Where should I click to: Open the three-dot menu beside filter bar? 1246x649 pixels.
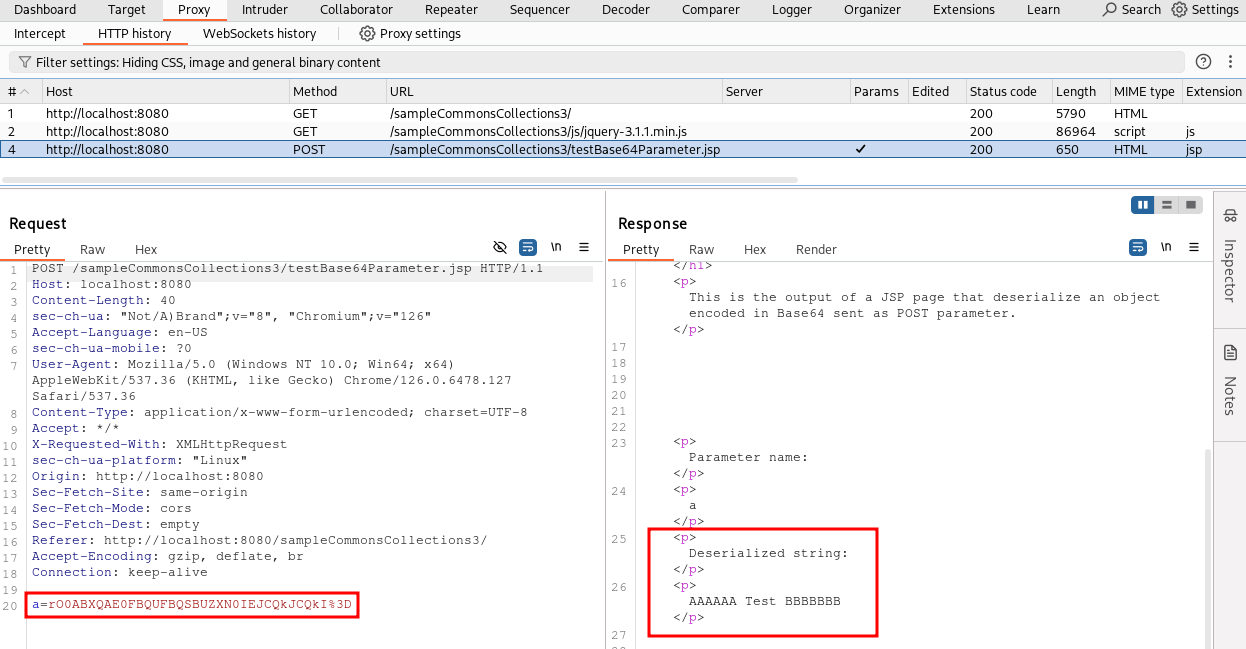click(x=1230, y=62)
